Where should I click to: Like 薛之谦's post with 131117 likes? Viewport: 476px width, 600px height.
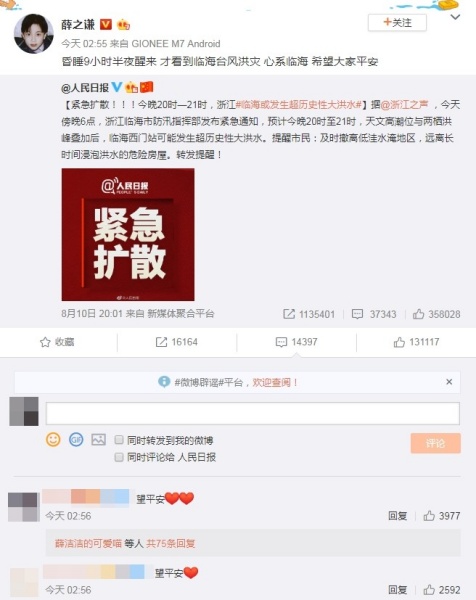[x=416, y=342]
